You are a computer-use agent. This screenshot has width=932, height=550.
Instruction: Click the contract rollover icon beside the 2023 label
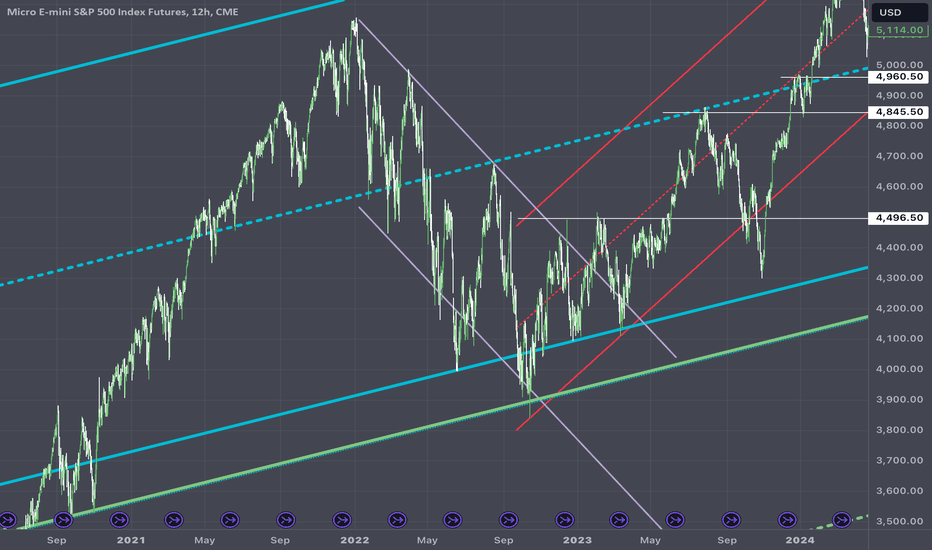564,520
